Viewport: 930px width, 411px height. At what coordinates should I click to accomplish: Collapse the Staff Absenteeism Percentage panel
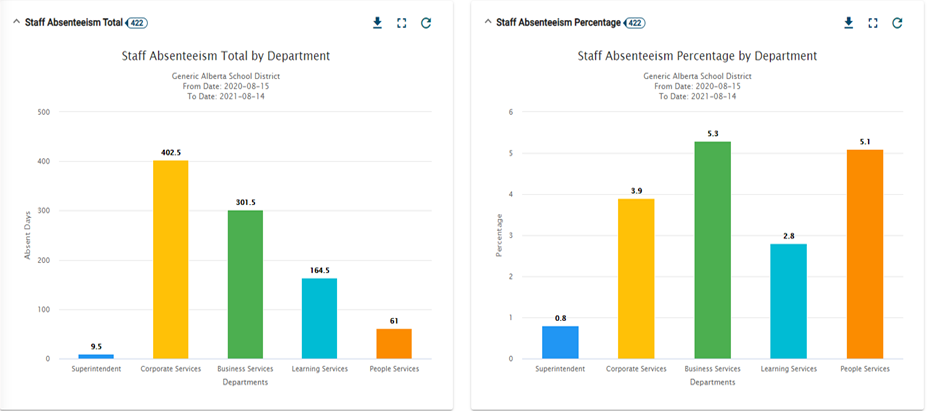(487, 22)
